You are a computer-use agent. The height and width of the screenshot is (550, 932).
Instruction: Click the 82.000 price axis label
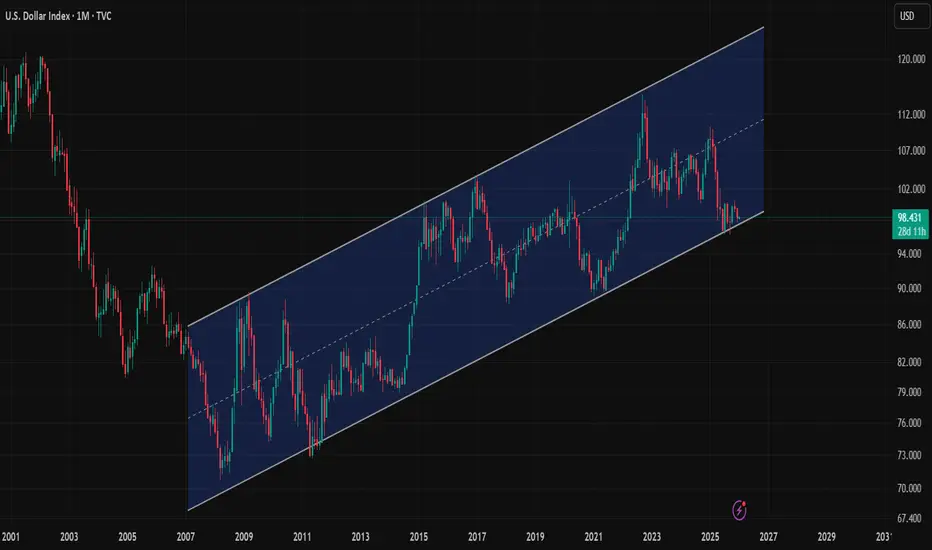[x=911, y=362]
